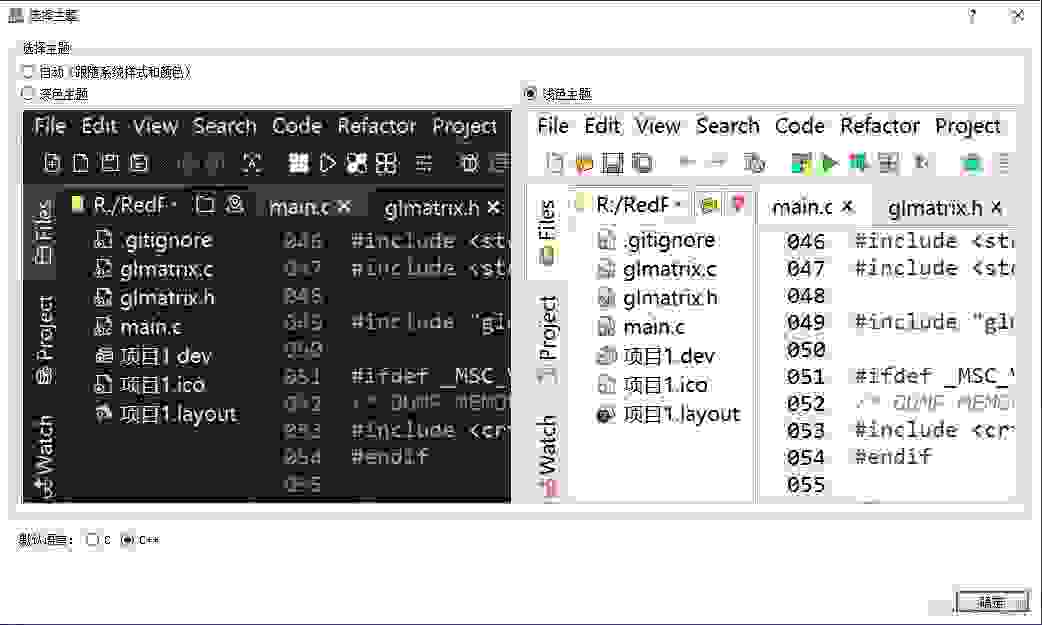
Task: Click green run arrow in light preview toolbar
Action: point(829,163)
